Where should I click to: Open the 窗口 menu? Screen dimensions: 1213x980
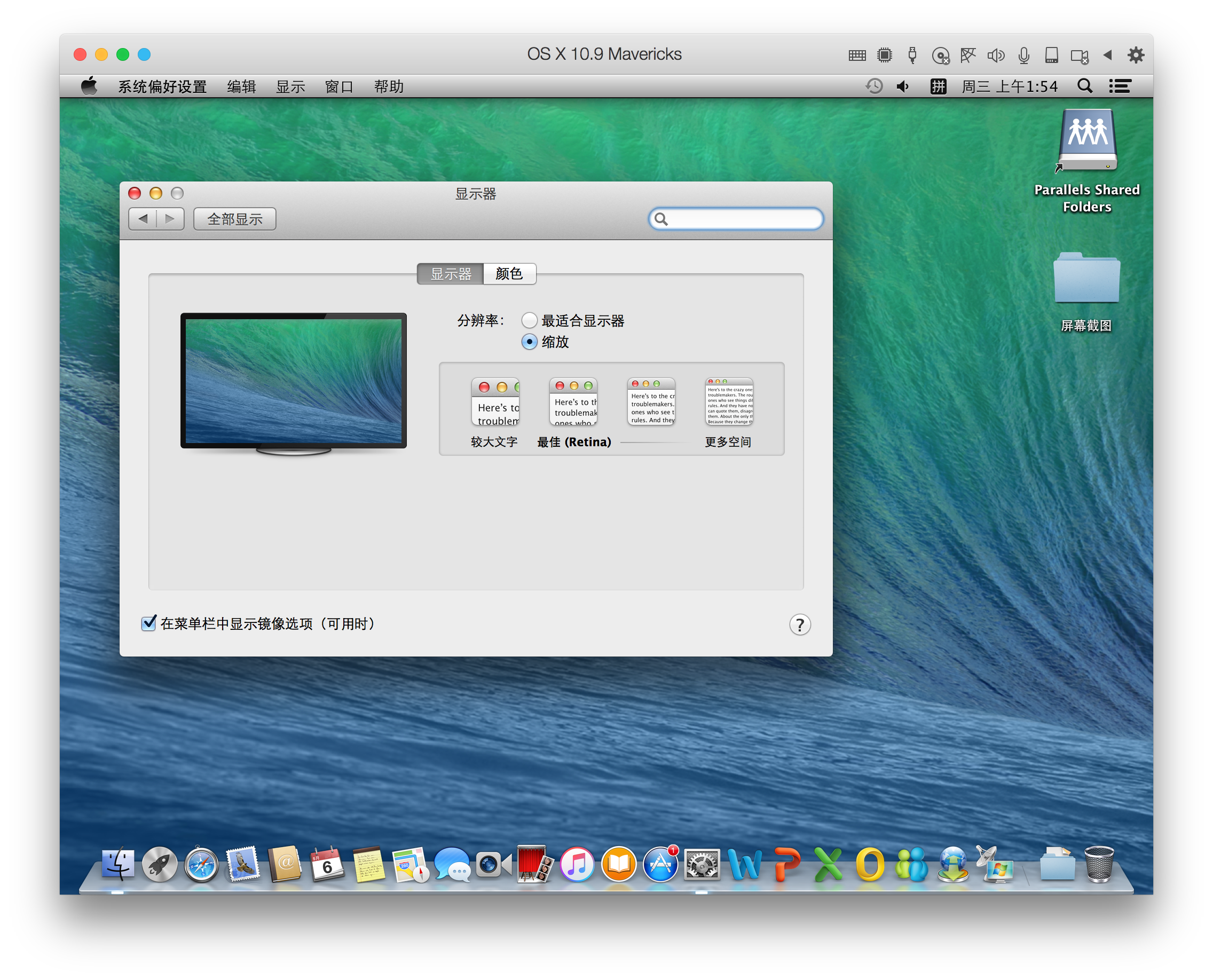pyautogui.click(x=339, y=86)
